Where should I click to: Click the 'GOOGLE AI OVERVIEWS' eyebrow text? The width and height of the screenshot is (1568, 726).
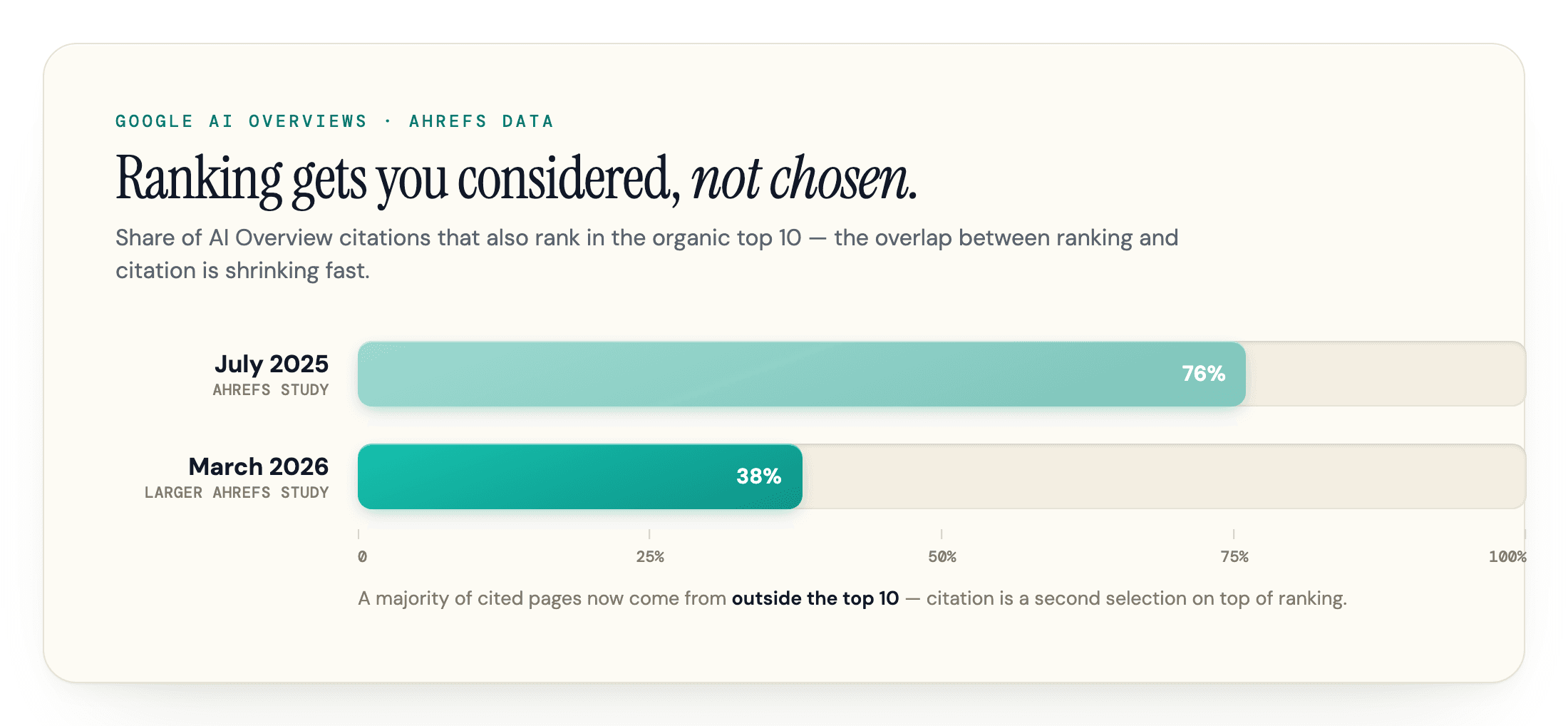point(241,121)
